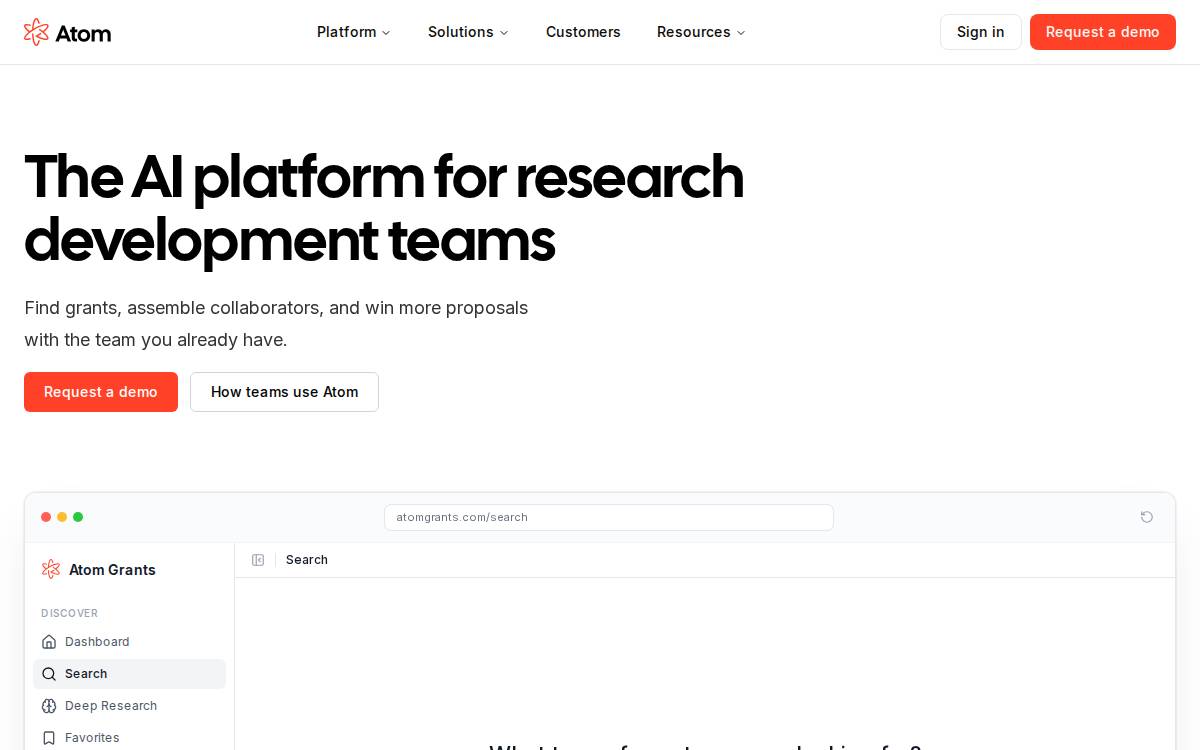The width and height of the screenshot is (1200, 750).
Task: Open the Resources dropdown
Action: click(x=701, y=32)
